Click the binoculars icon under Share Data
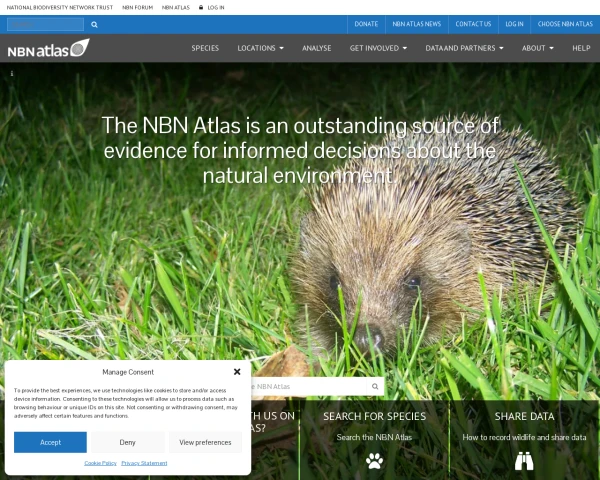The image size is (600, 480). pyautogui.click(x=524, y=461)
